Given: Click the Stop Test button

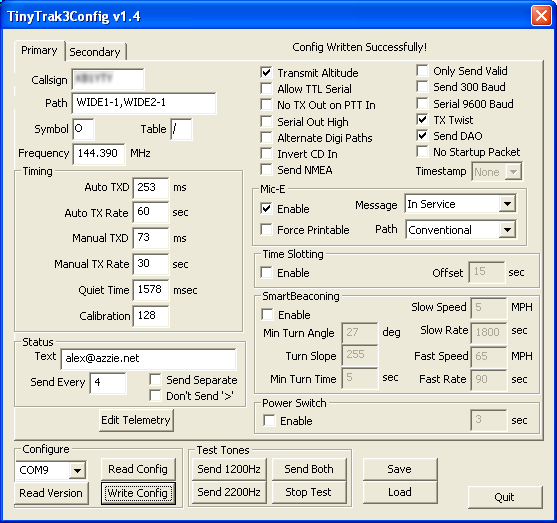Looking at the screenshot, I should pyautogui.click(x=309, y=492).
